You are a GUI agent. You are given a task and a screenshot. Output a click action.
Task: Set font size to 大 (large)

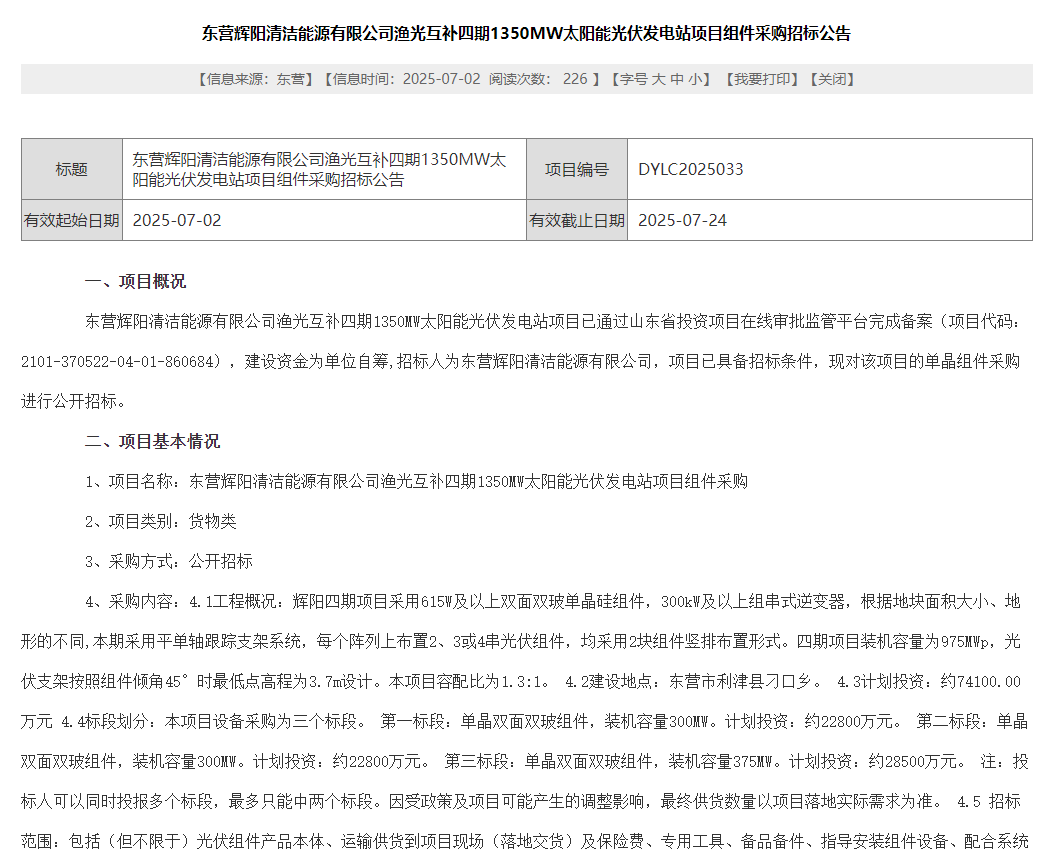click(x=659, y=79)
